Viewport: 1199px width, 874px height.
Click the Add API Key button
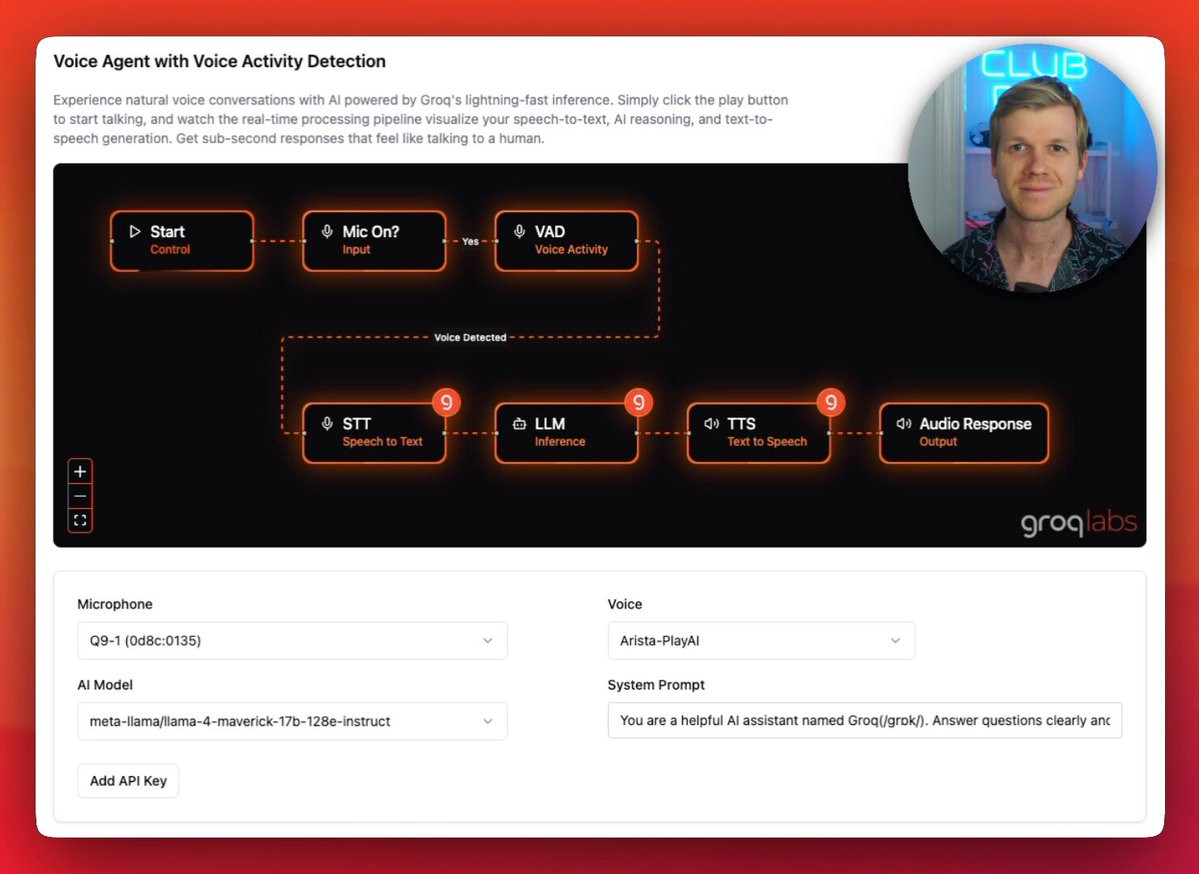click(128, 781)
